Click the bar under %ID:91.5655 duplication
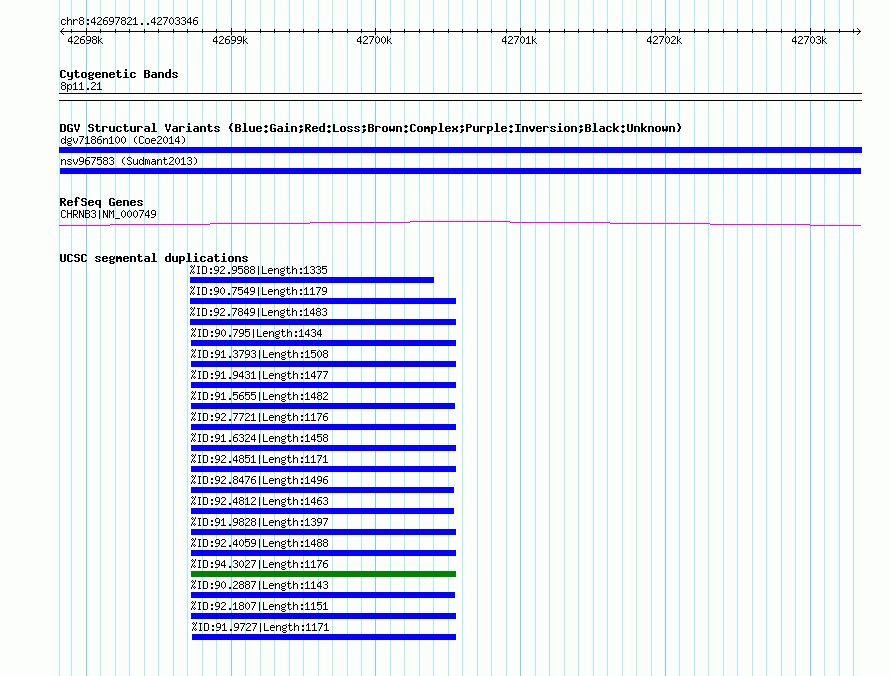Viewport: 890px width, 676px height. (x=323, y=406)
